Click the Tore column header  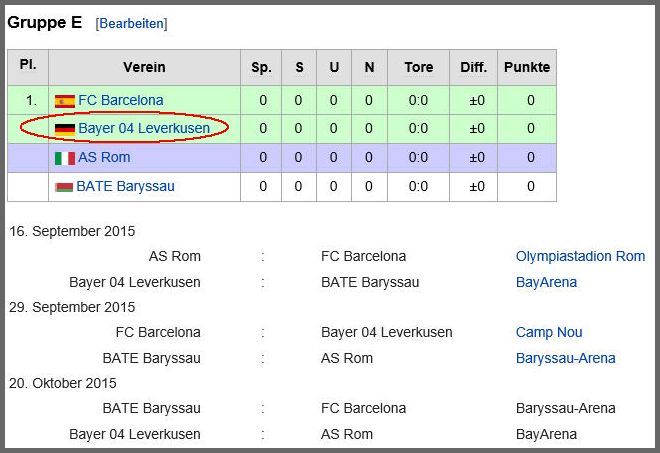coord(419,68)
